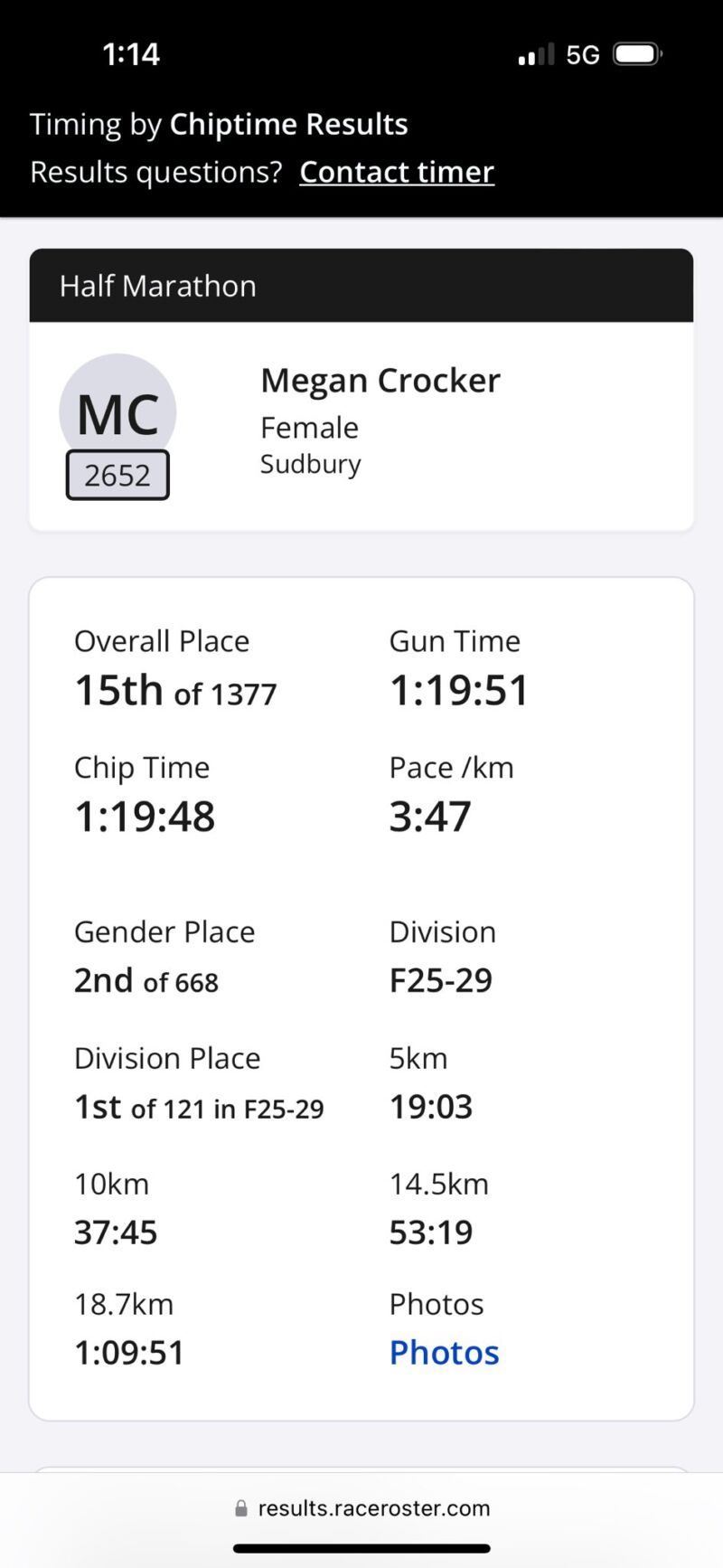This screenshot has height=1568, width=723.
Task: Tap the Half Marathon header bar
Action: click(x=361, y=286)
